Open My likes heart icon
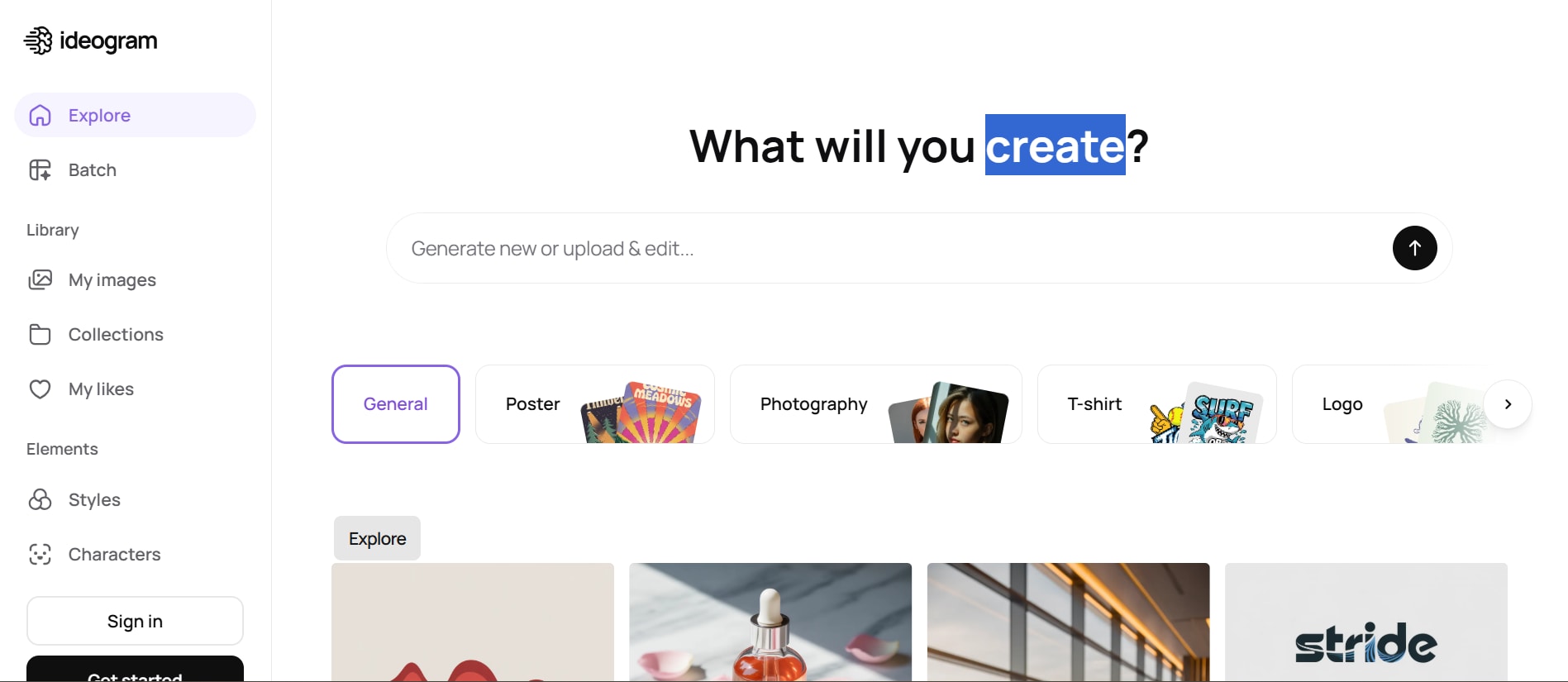 tap(40, 389)
